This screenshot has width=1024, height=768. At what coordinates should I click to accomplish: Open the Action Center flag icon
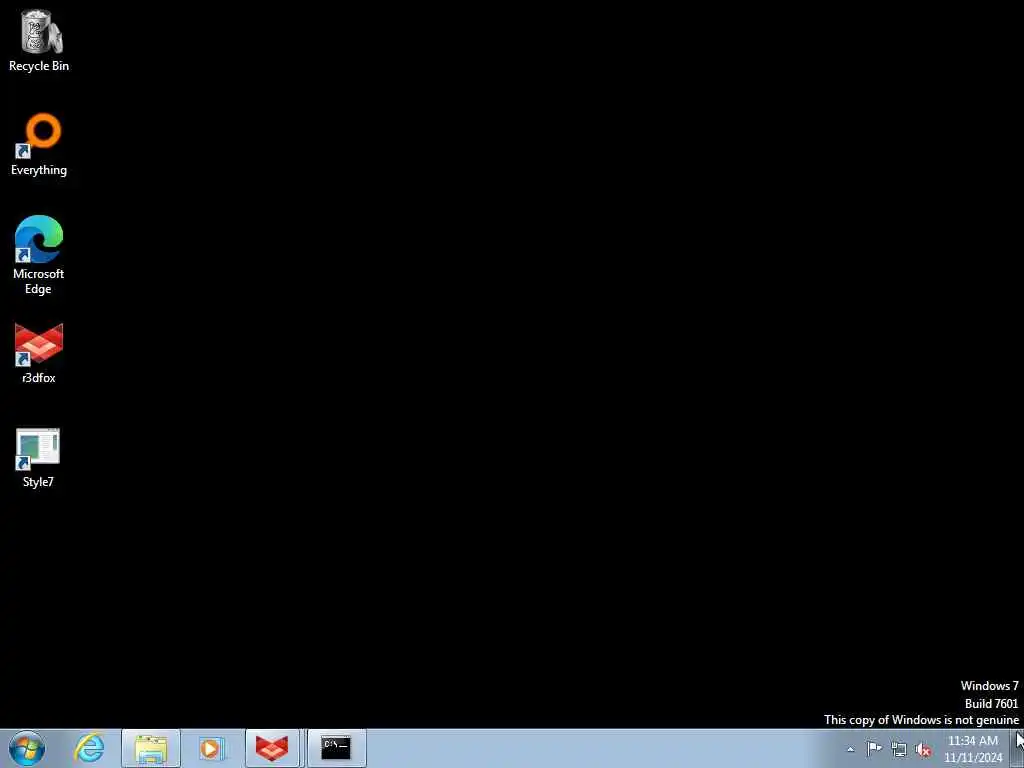point(874,749)
